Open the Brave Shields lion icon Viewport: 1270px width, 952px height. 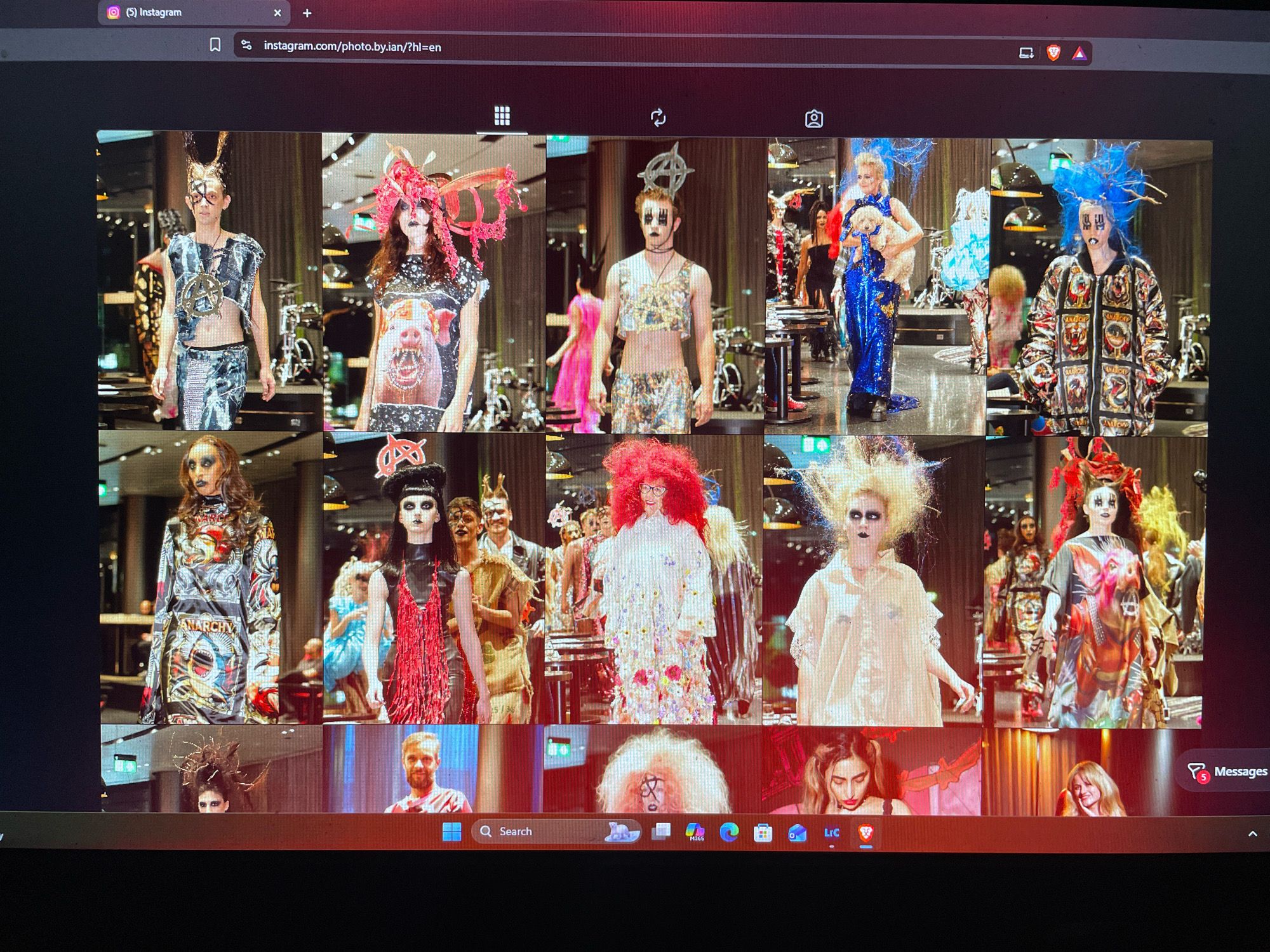[1053, 53]
